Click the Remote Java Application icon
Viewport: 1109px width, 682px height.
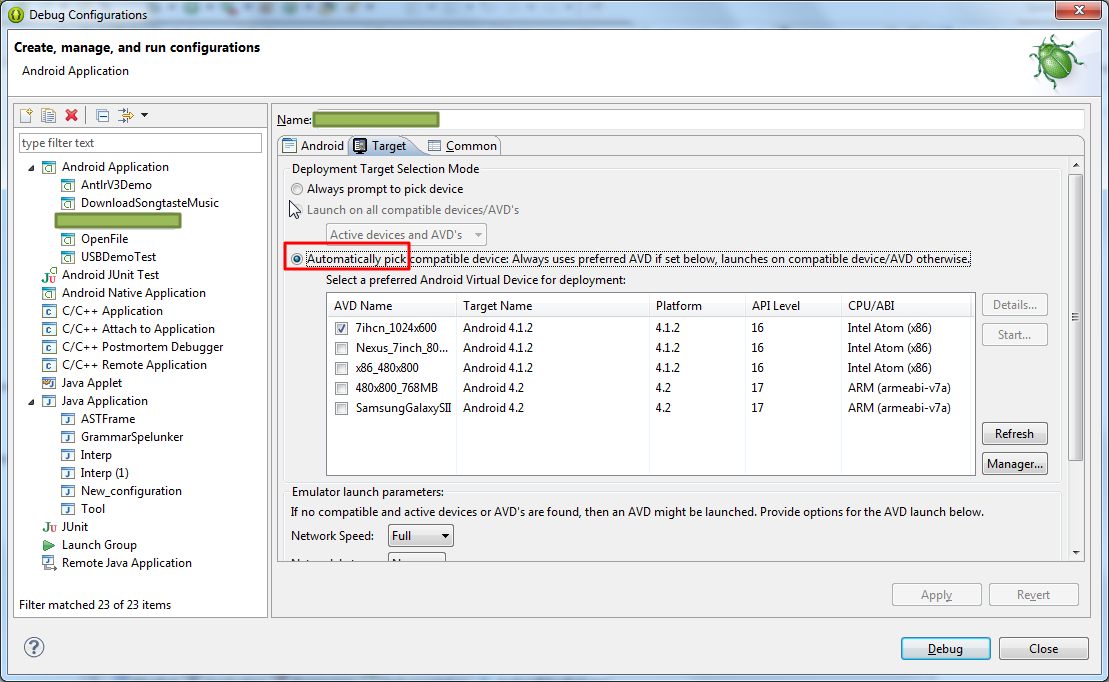(49, 563)
